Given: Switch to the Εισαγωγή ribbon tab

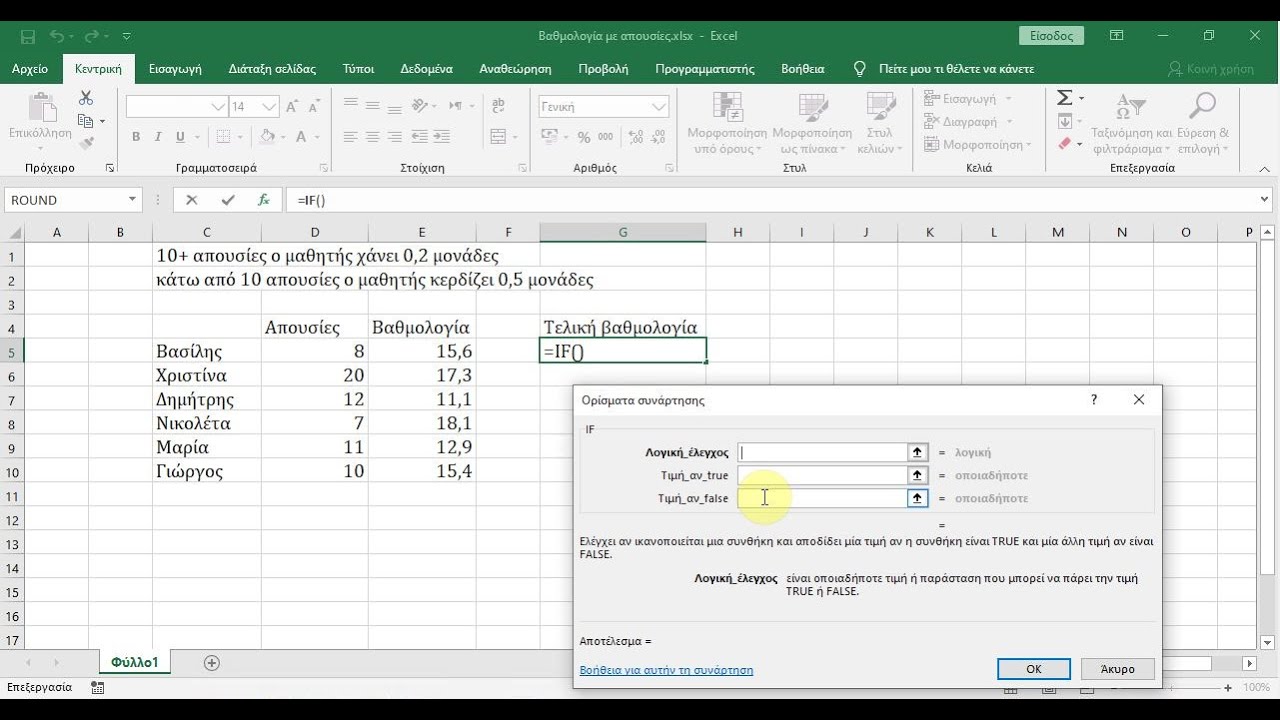Looking at the screenshot, I should (x=175, y=69).
